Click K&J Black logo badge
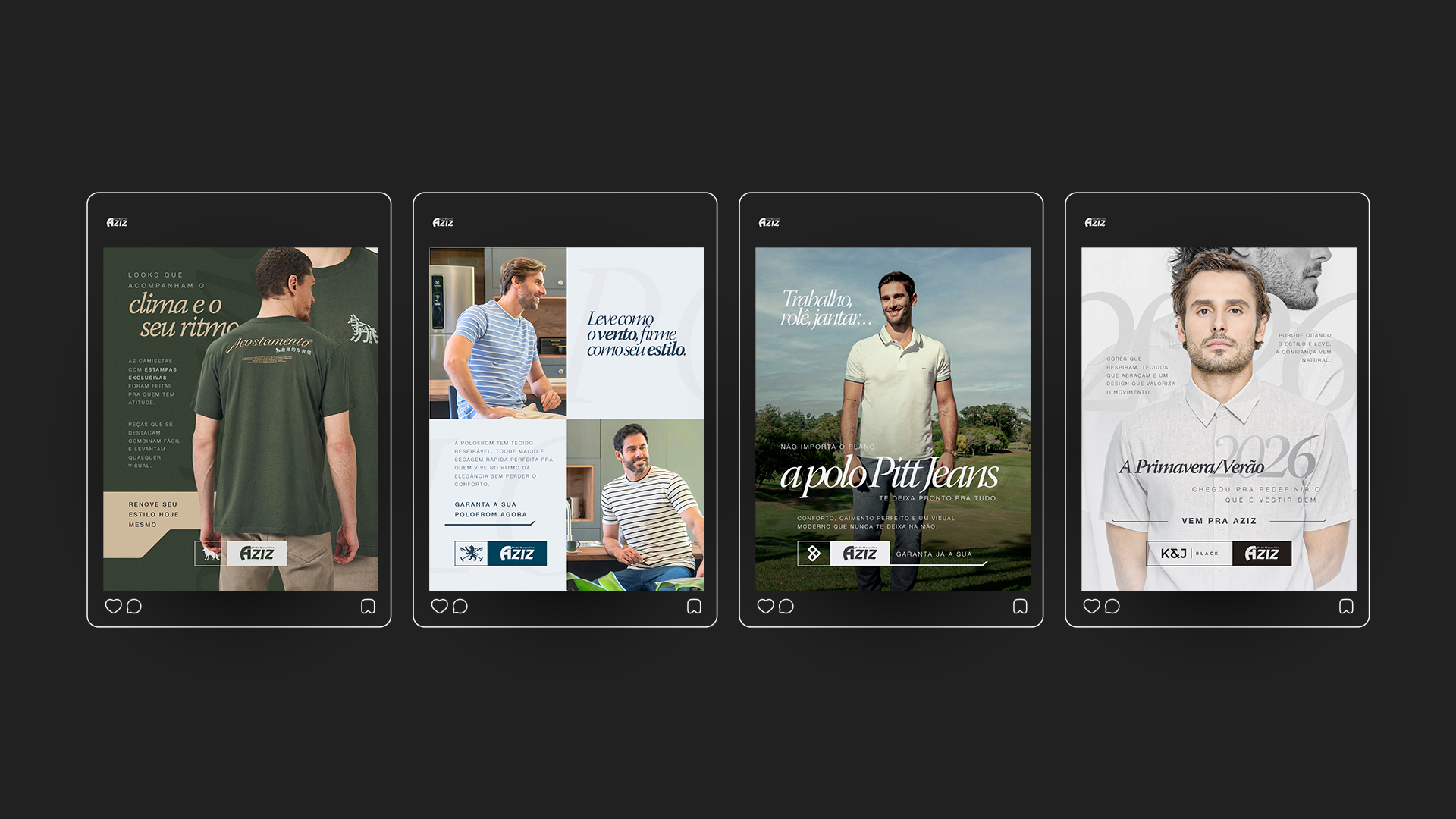Image resolution: width=1456 pixels, height=819 pixels. coord(1188,554)
